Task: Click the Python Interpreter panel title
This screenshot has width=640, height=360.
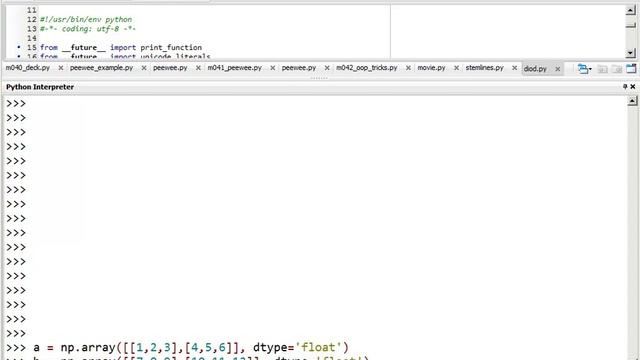Action: pos(40,87)
